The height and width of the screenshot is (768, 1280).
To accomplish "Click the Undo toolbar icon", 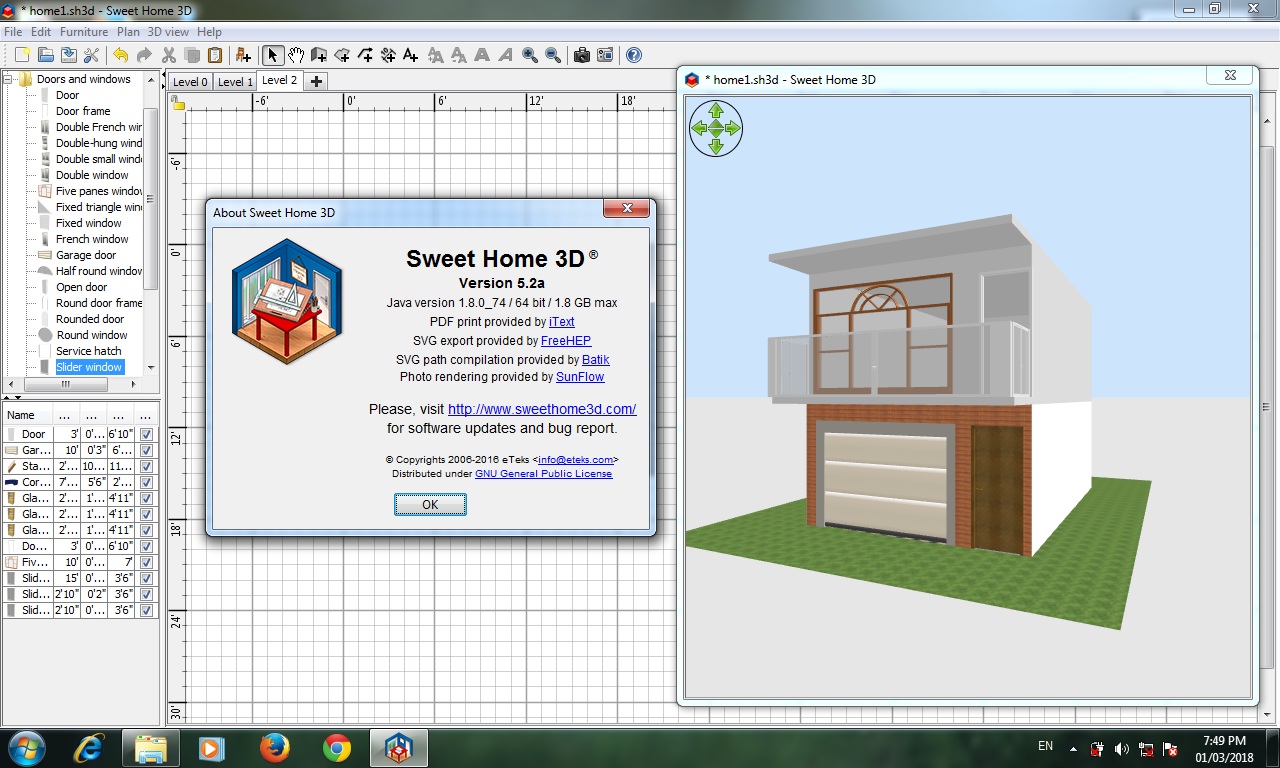I will point(121,57).
